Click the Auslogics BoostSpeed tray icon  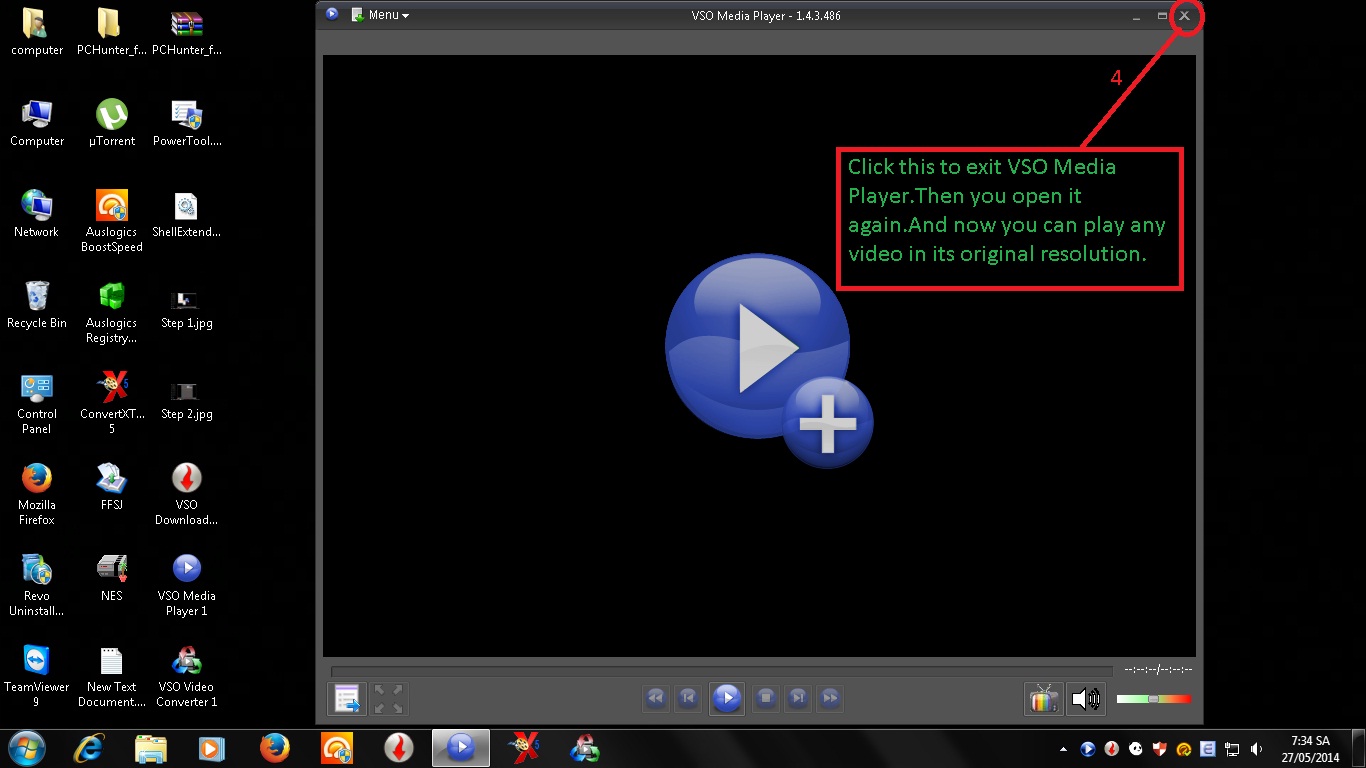(x=1184, y=749)
